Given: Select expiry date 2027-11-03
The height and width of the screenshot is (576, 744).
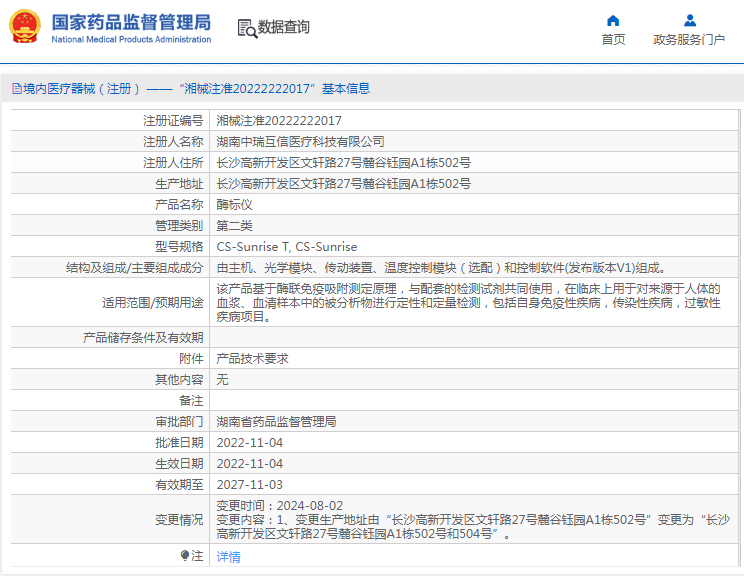Looking at the screenshot, I should (250, 484).
